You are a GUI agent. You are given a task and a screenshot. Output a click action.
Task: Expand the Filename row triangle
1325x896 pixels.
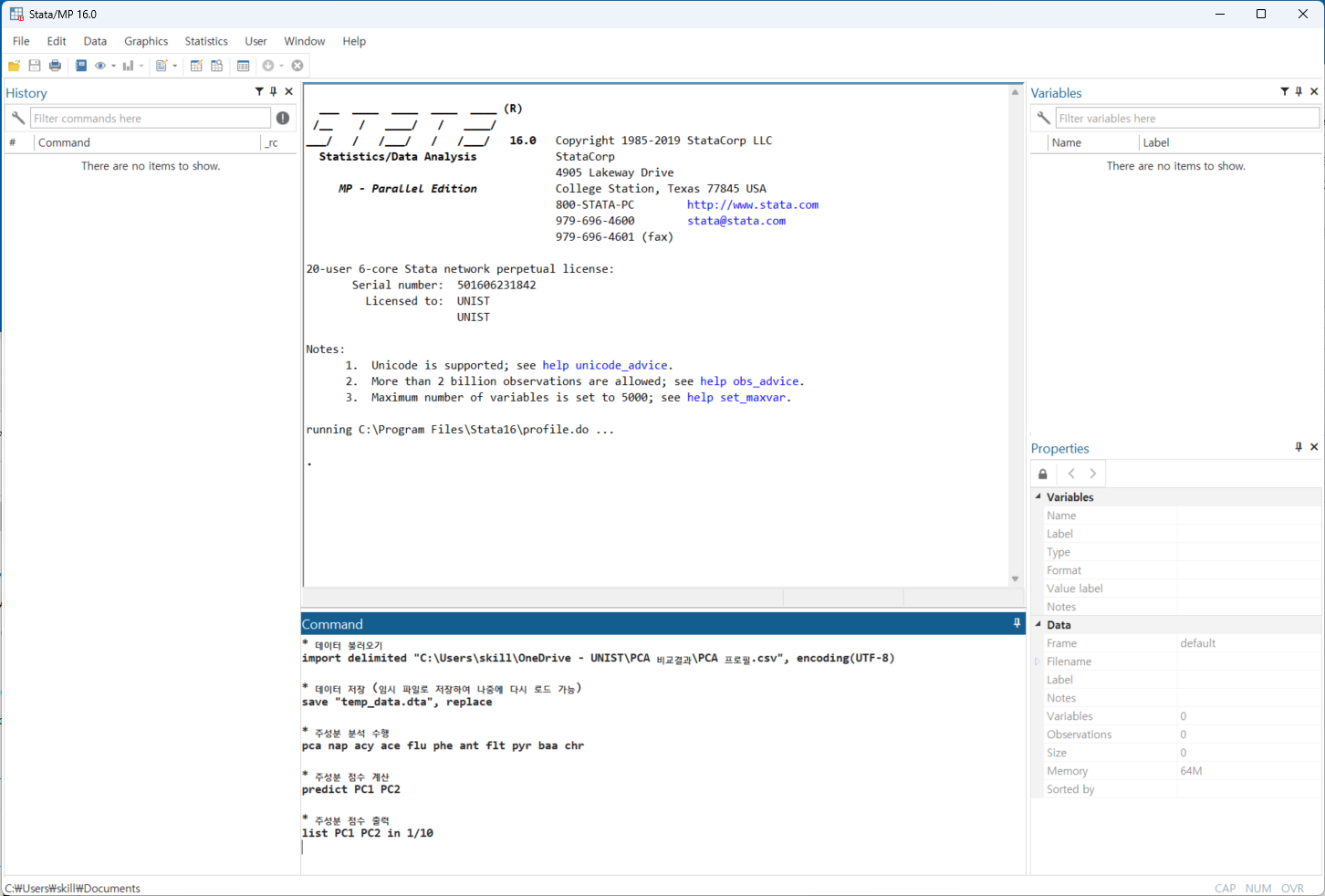[x=1038, y=662]
